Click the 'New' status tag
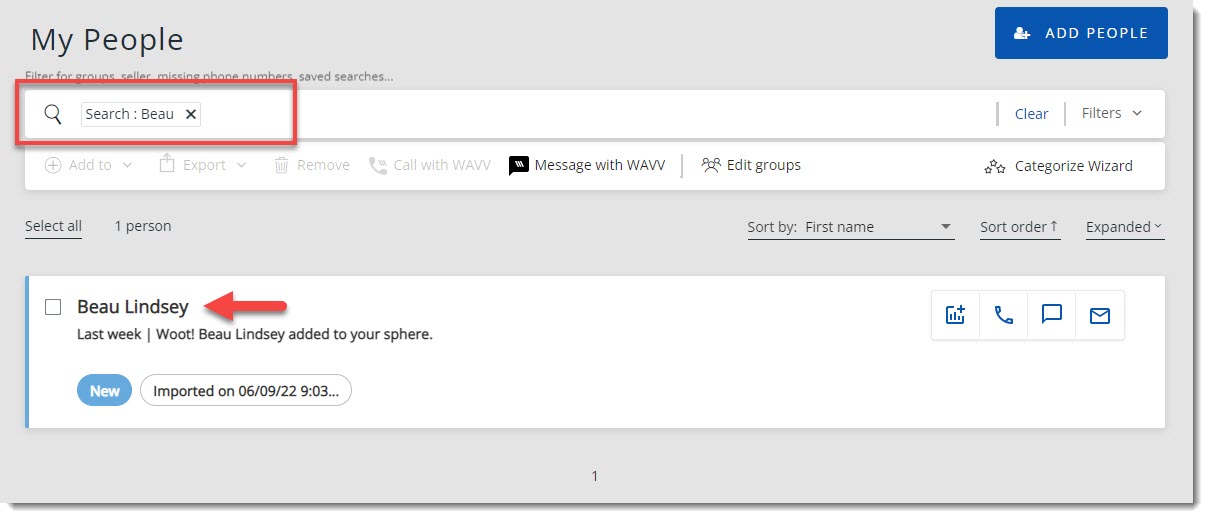 [104, 391]
